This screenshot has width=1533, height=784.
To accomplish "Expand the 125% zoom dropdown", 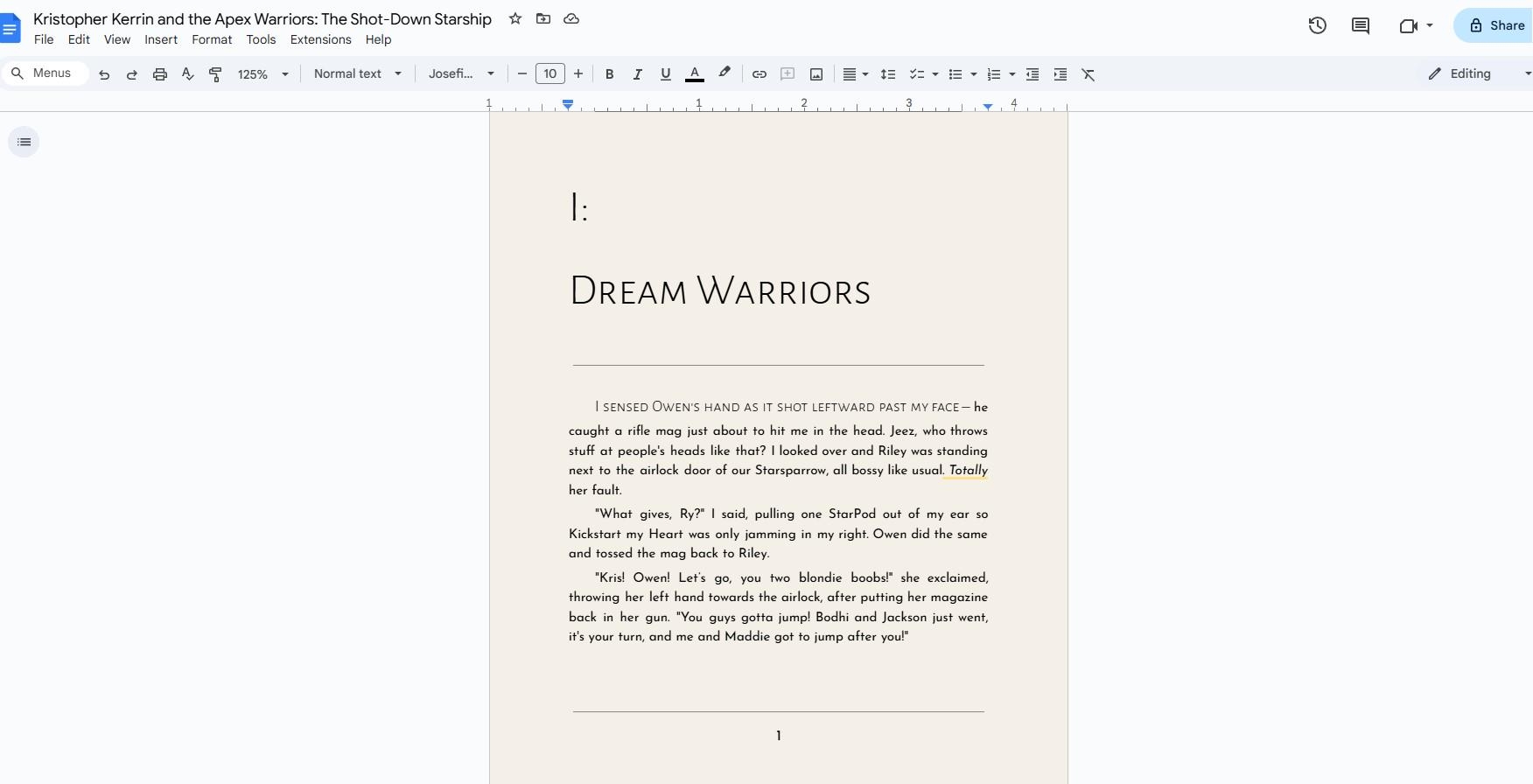I will pyautogui.click(x=262, y=74).
